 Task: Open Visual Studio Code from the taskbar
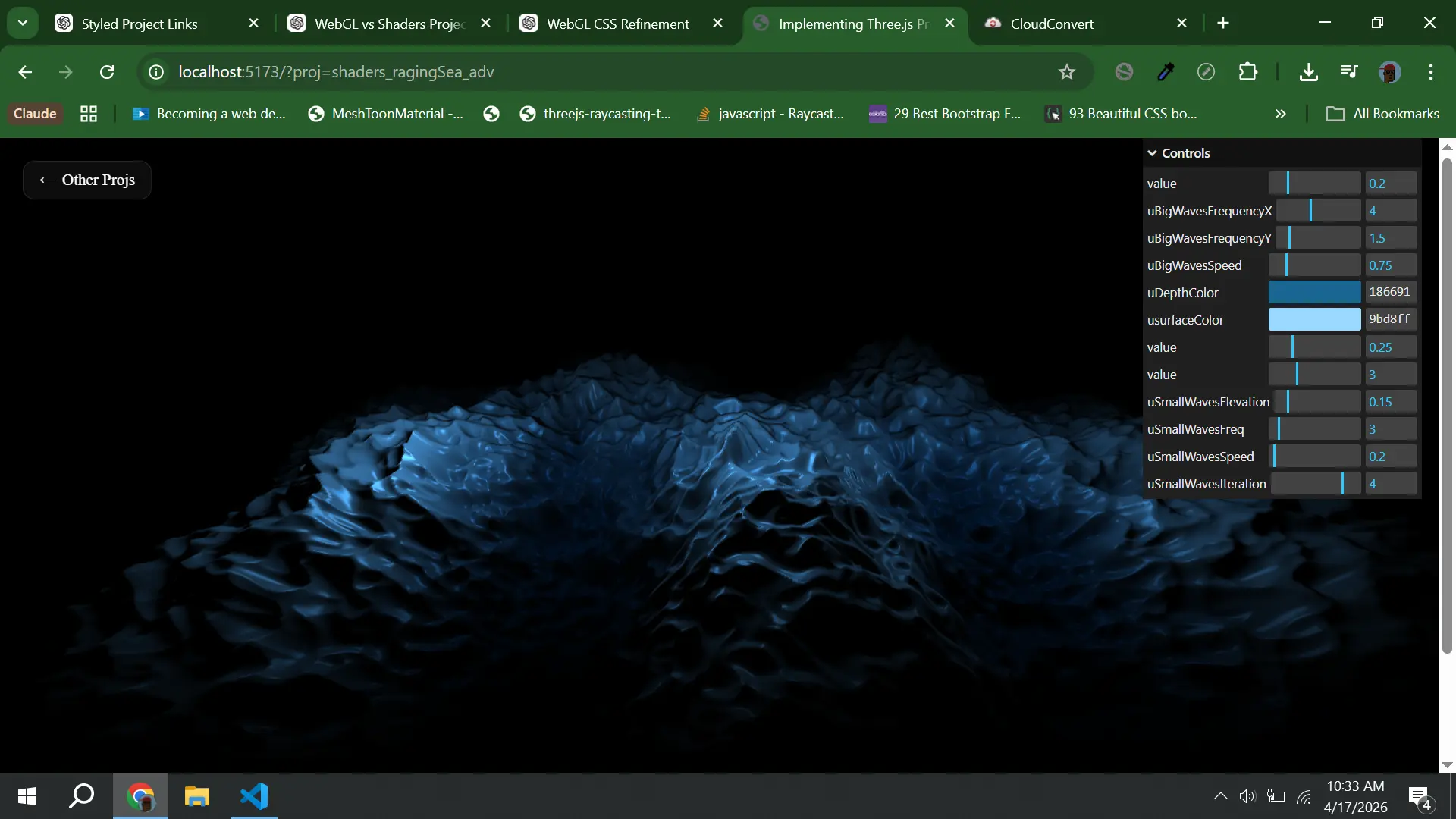(x=254, y=796)
